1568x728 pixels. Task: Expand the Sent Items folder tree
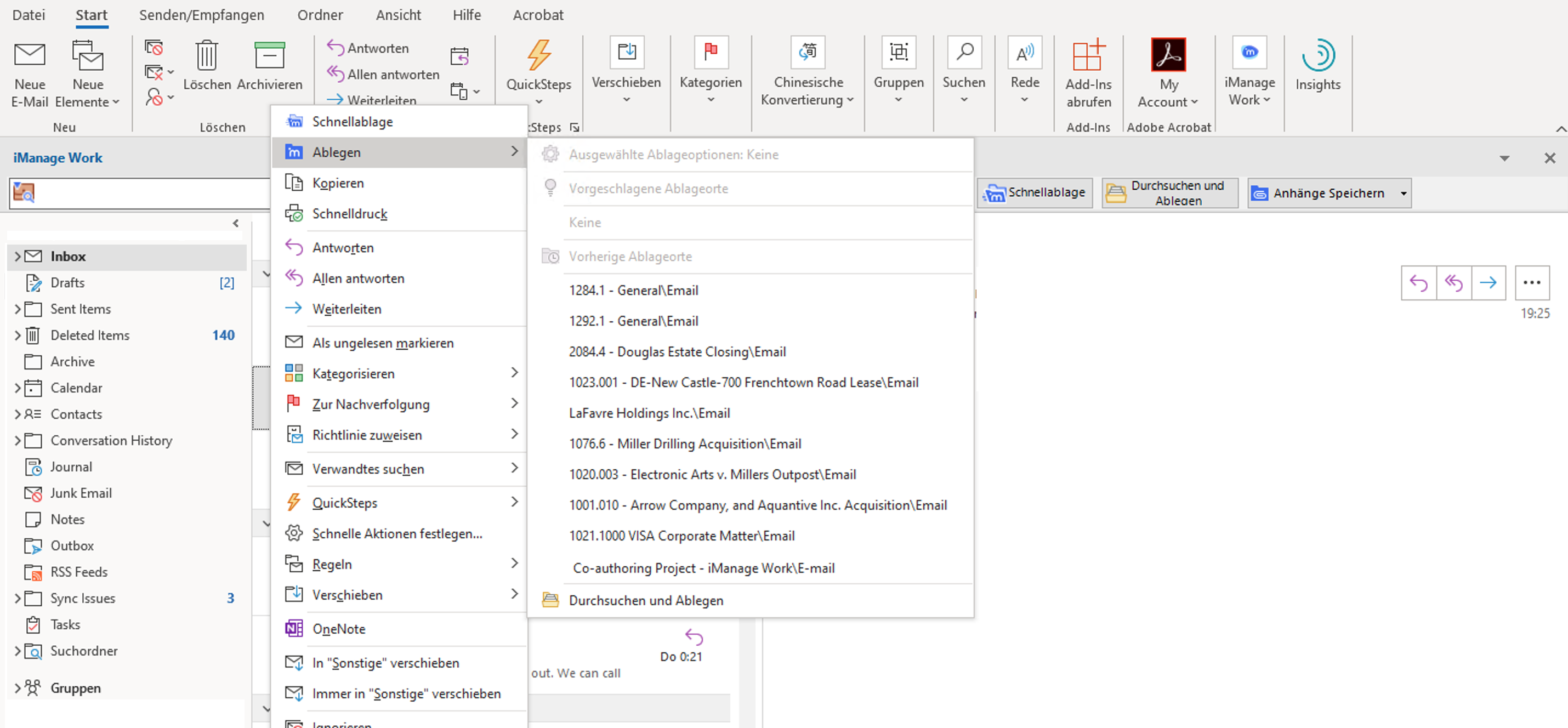coord(18,309)
